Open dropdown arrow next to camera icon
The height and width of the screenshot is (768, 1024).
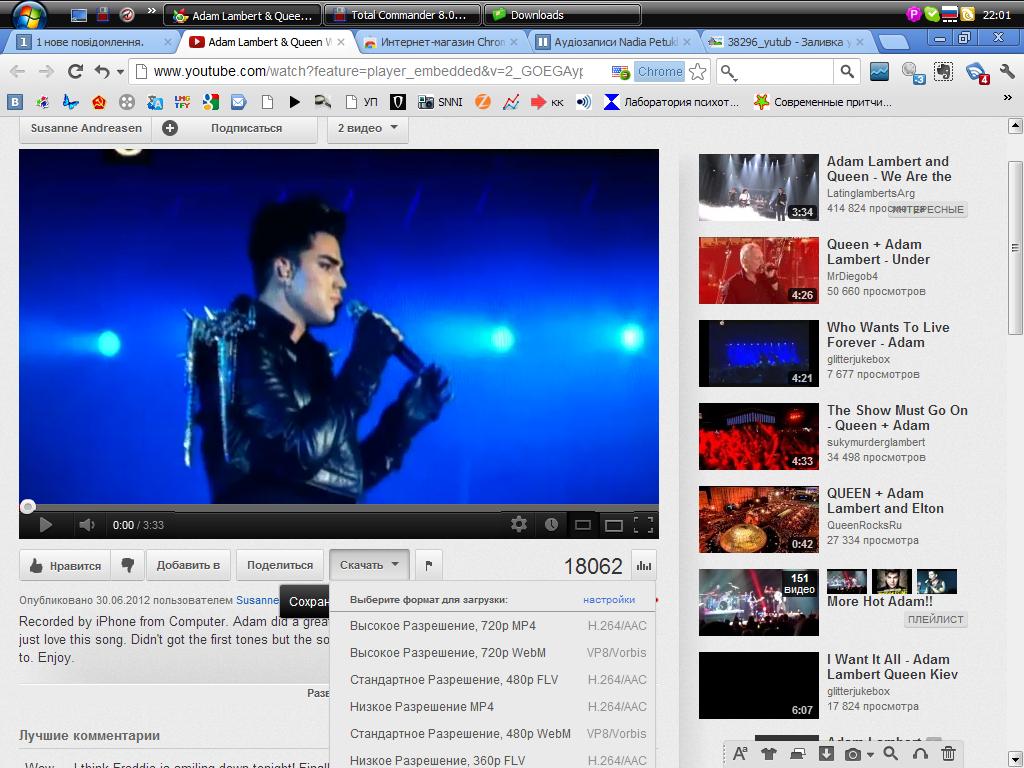(871, 755)
